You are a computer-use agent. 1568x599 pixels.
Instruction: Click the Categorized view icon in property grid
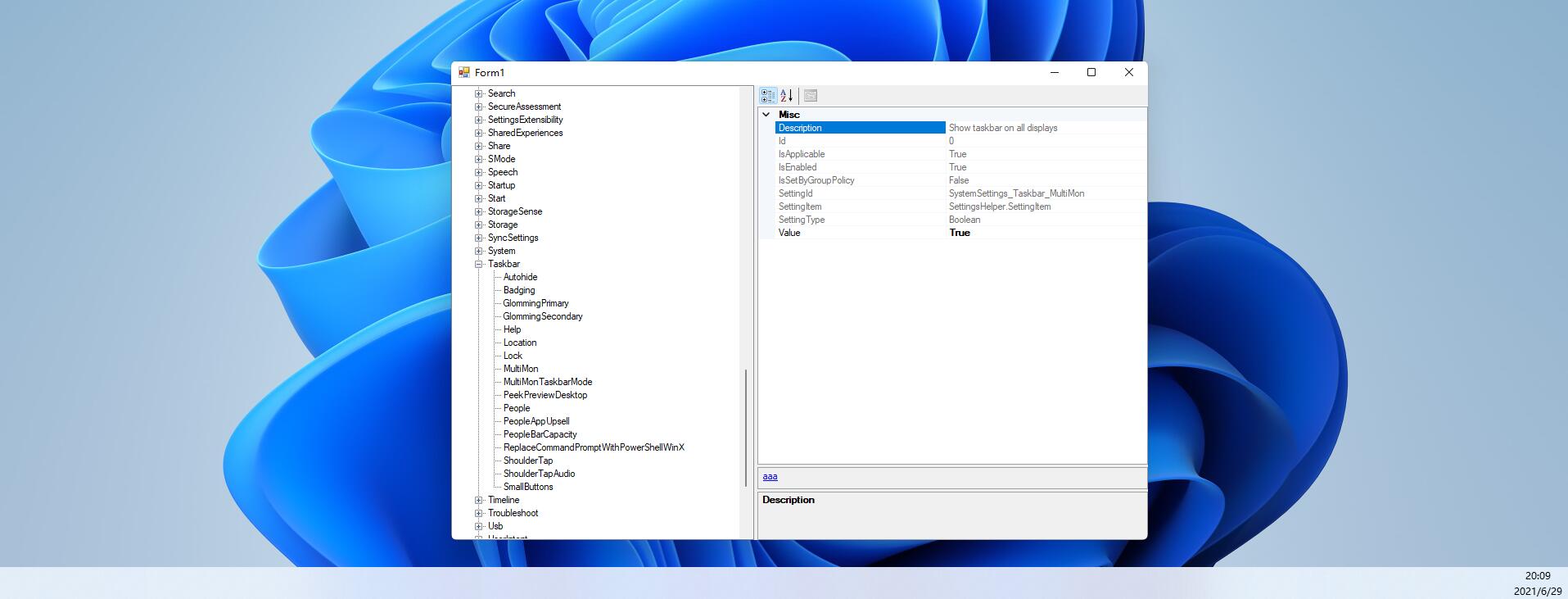click(x=767, y=96)
